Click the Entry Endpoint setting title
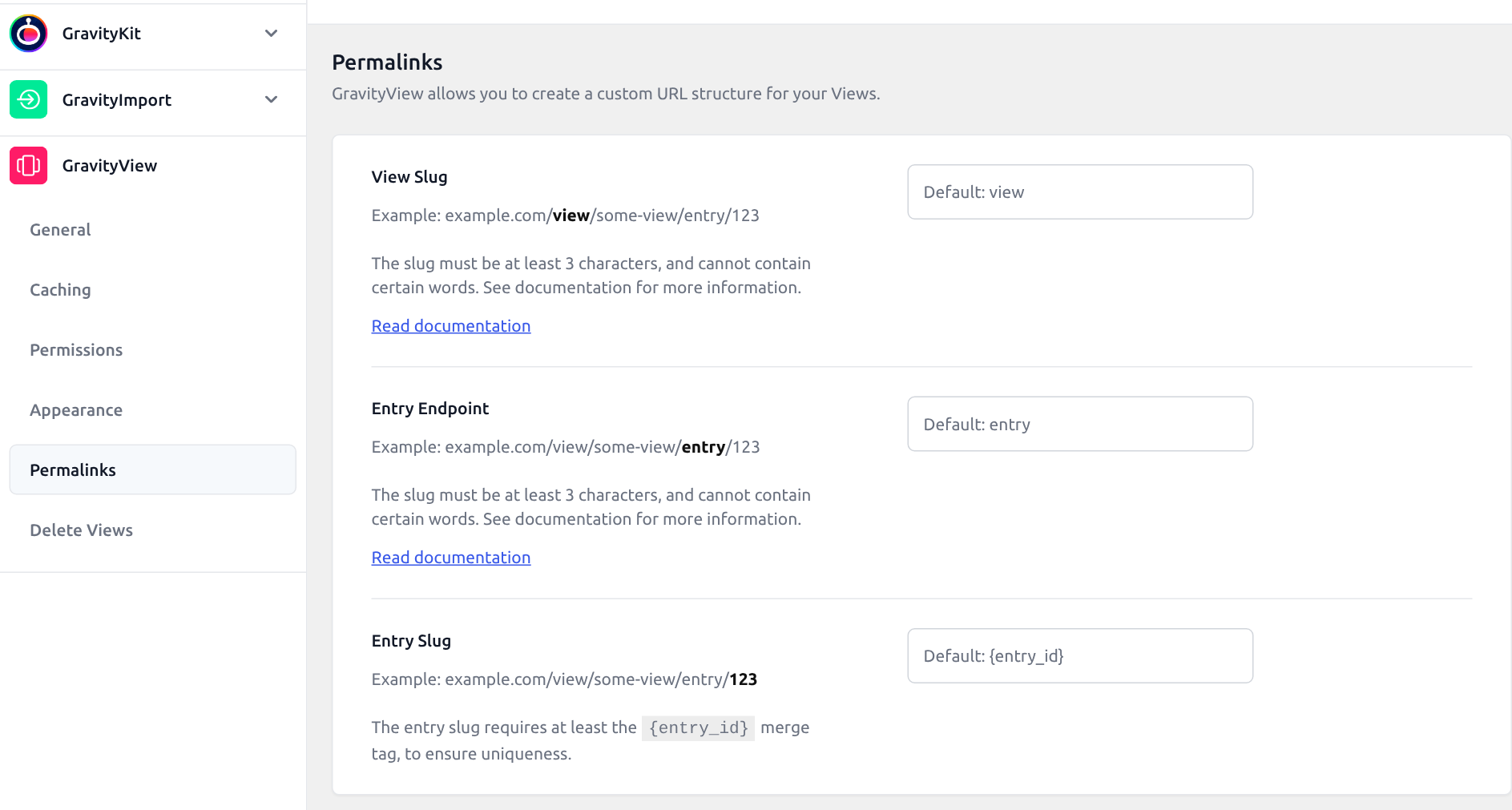The height and width of the screenshot is (810, 1512). click(430, 409)
